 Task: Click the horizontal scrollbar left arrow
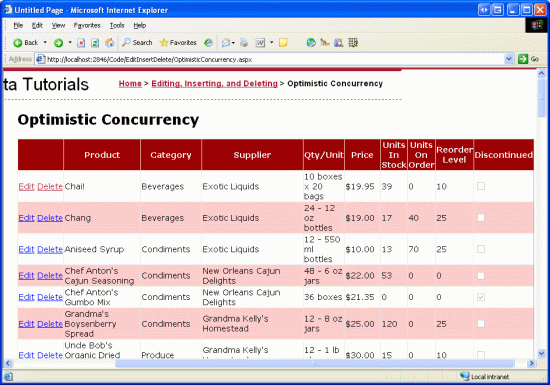tap(8, 363)
